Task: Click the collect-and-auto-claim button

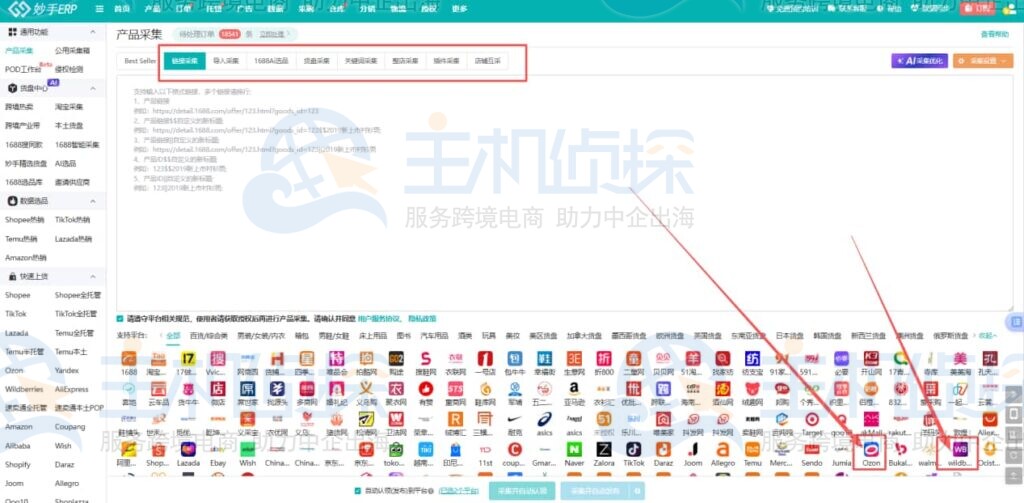Action: click(x=522, y=491)
